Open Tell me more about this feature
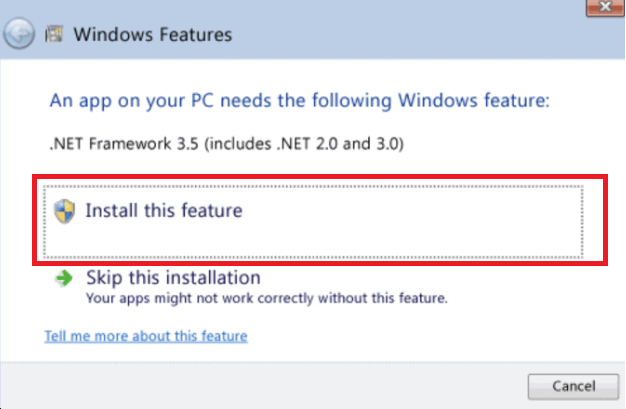The width and height of the screenshot is (626, 409). (146, 336)
